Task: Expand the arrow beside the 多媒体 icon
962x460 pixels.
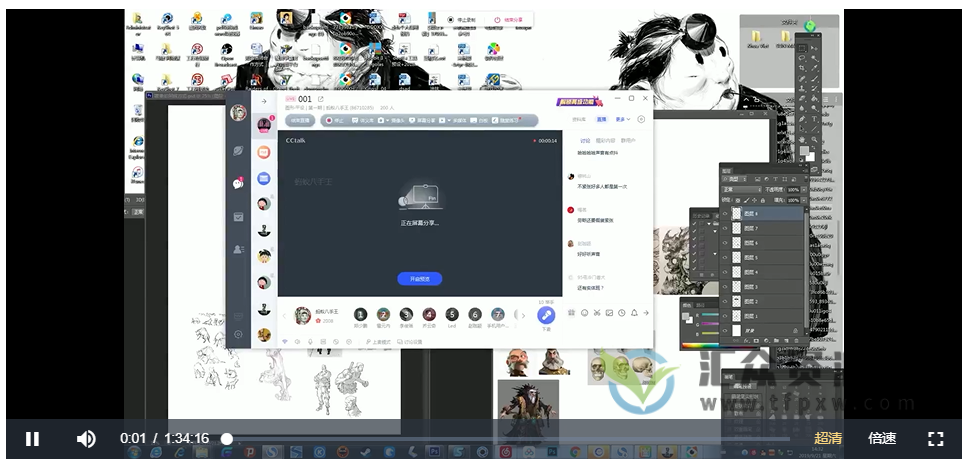Action: tap(449, 120)
